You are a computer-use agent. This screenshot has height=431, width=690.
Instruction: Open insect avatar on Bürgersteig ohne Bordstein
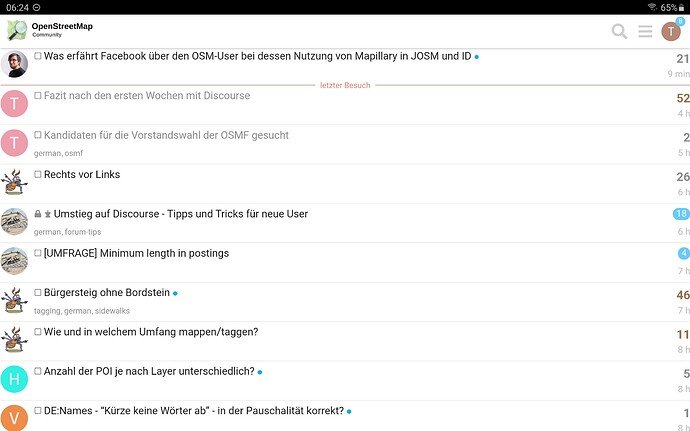14,300
